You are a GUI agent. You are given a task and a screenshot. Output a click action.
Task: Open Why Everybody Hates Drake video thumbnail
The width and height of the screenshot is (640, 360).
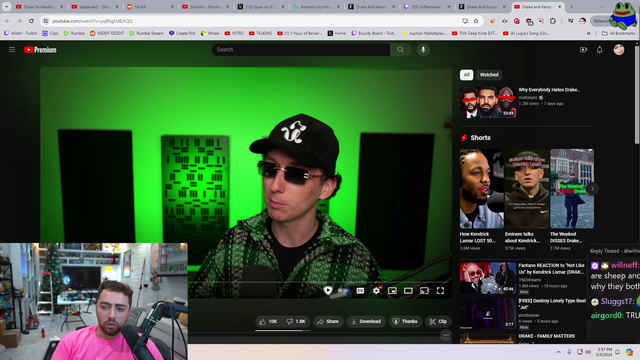[x=488, y=102]
